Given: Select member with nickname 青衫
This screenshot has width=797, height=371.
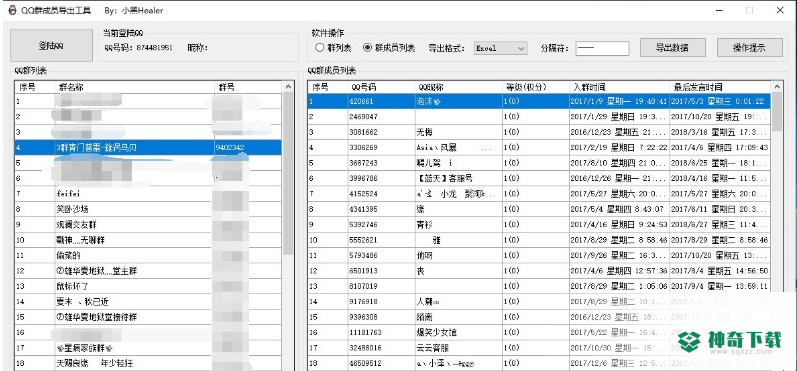Looking at the screenshot, I should (x=539, y=225).
